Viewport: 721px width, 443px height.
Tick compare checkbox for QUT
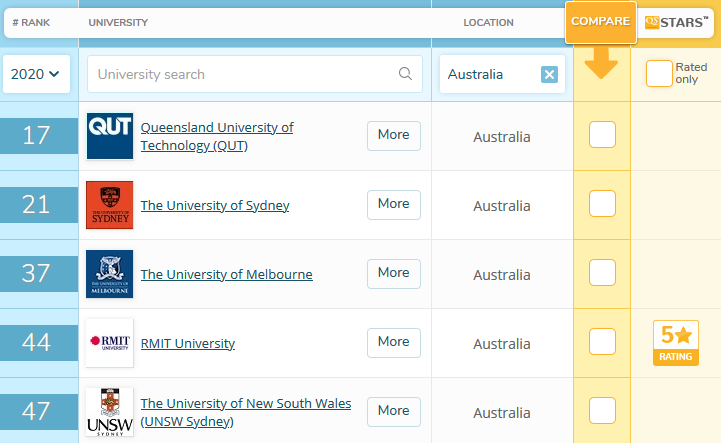click(x=602, y=135)
